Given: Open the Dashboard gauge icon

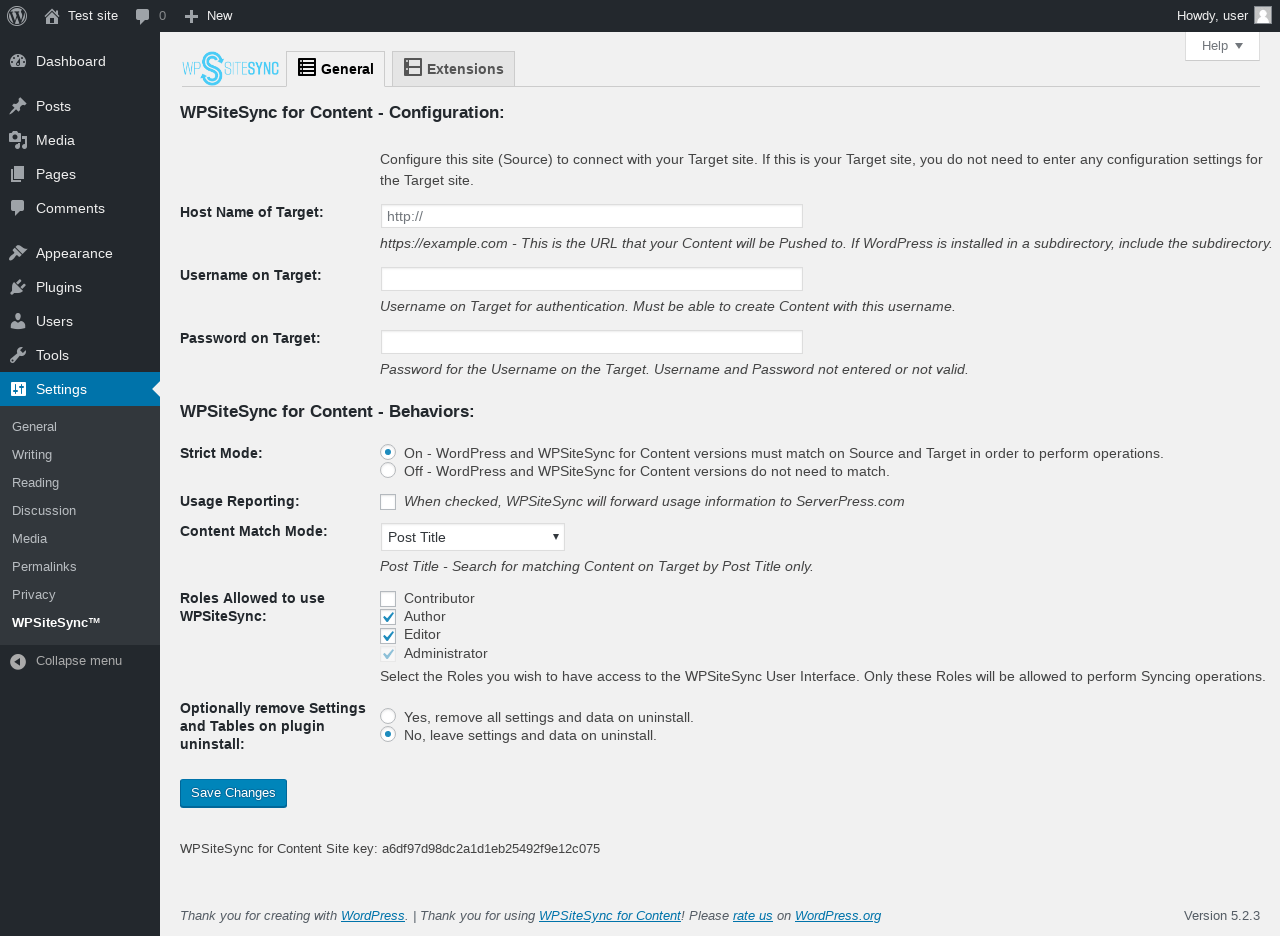Looking at the screenshot, I should [x=18, y=61].
